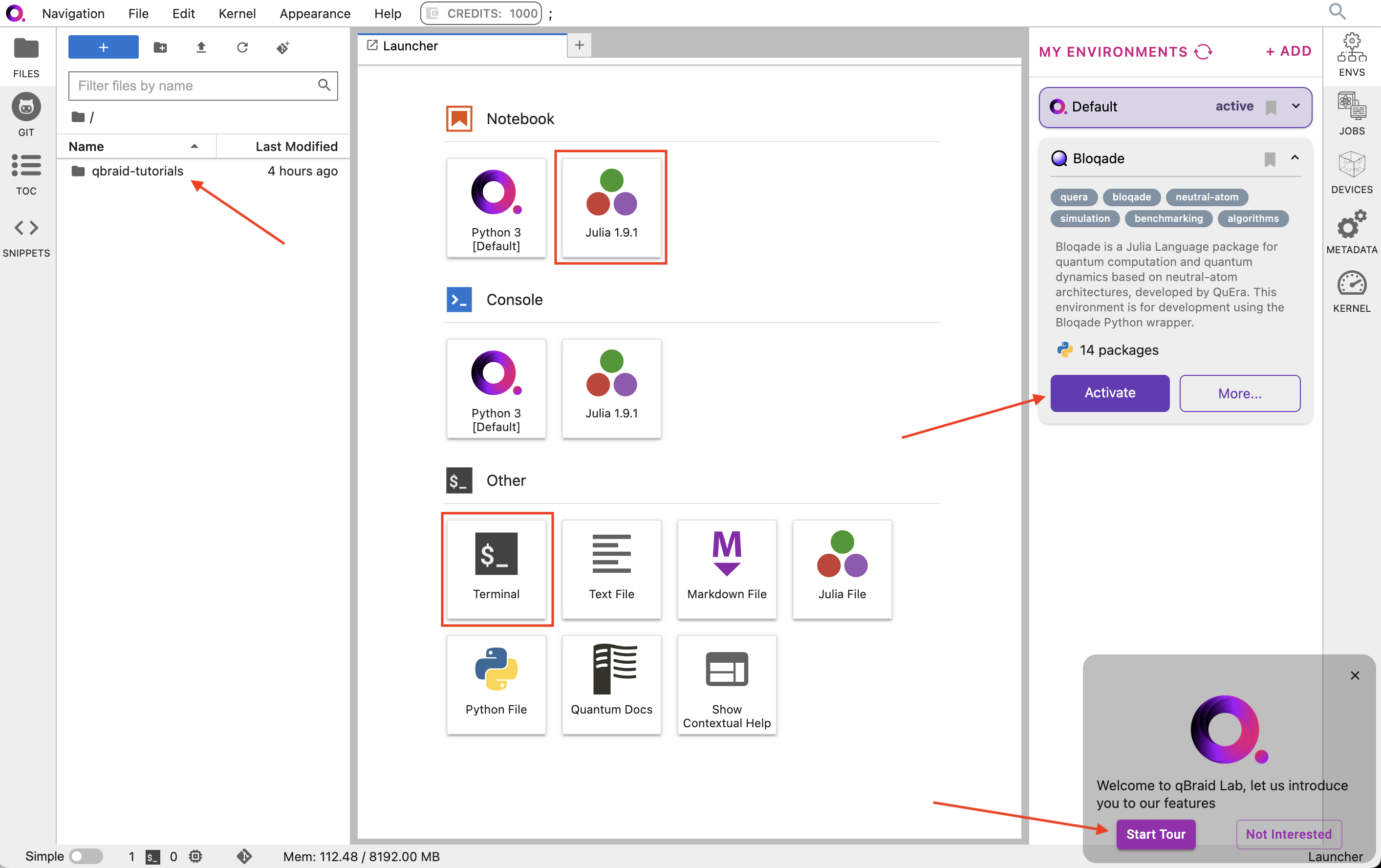This screenshot has height=868, width=1381.
Task: Toggle Simple mode switch
Action: (86, 857)
